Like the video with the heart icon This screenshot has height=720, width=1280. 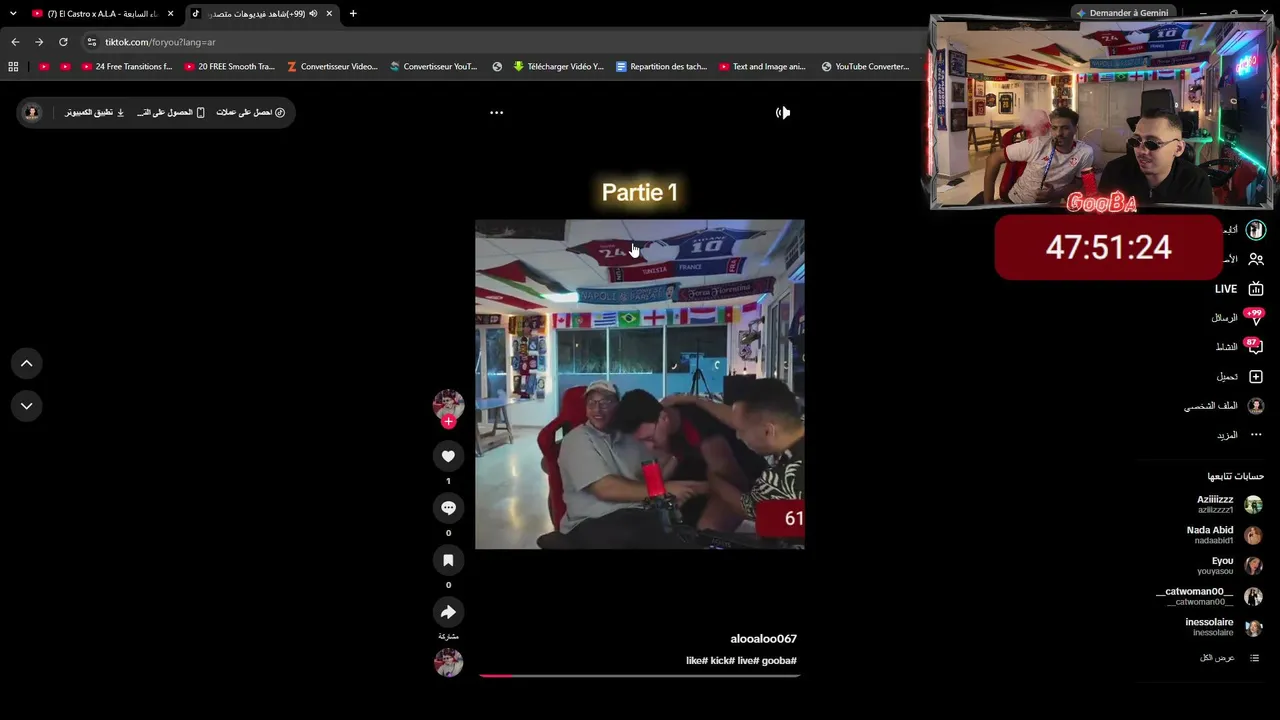(448, 456)
